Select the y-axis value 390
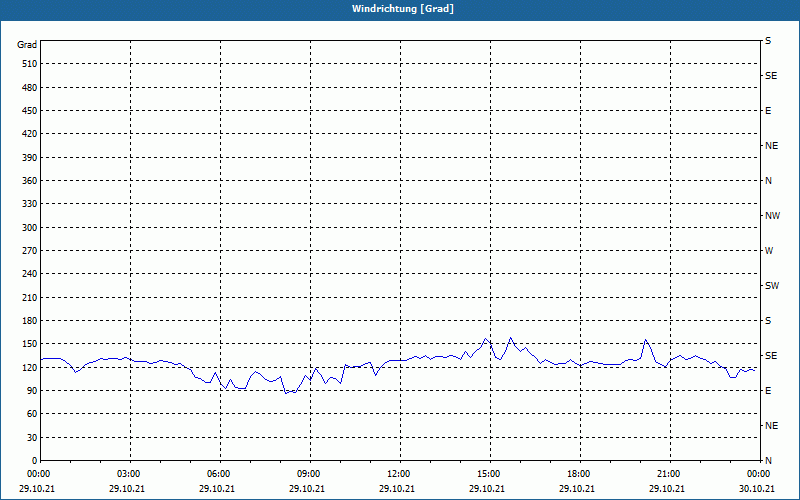800x500 pixels. pyautogui.click(x=29, y=158)
